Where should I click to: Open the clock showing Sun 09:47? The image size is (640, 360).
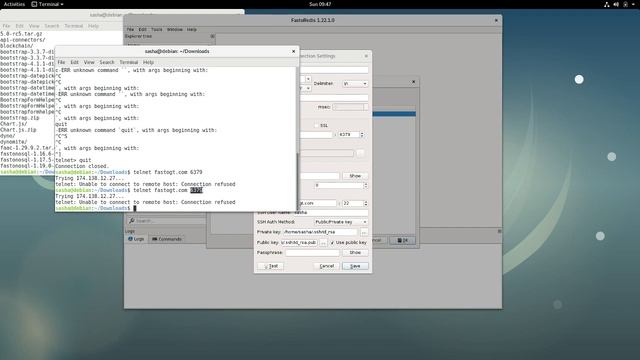(320, 4)
